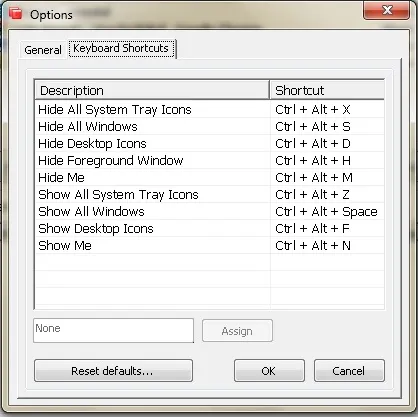Viewport: 418px width, 417px height.
Task: Click the Cancel button
Action: pyautogui.click(x=349, y=370)
